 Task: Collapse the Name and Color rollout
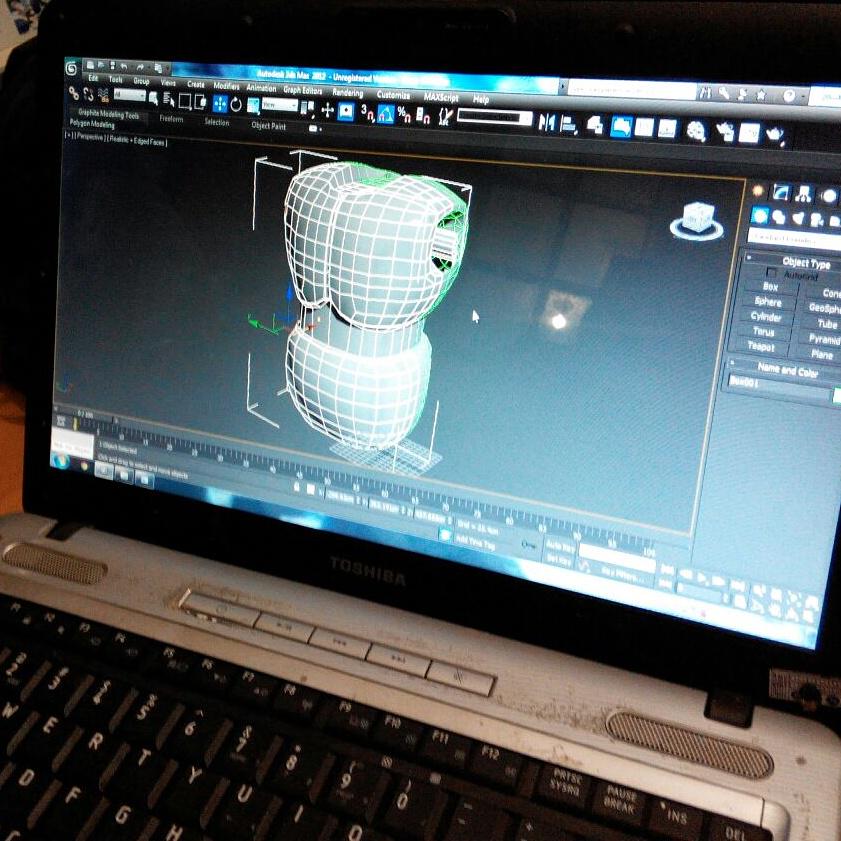point(787,367)
